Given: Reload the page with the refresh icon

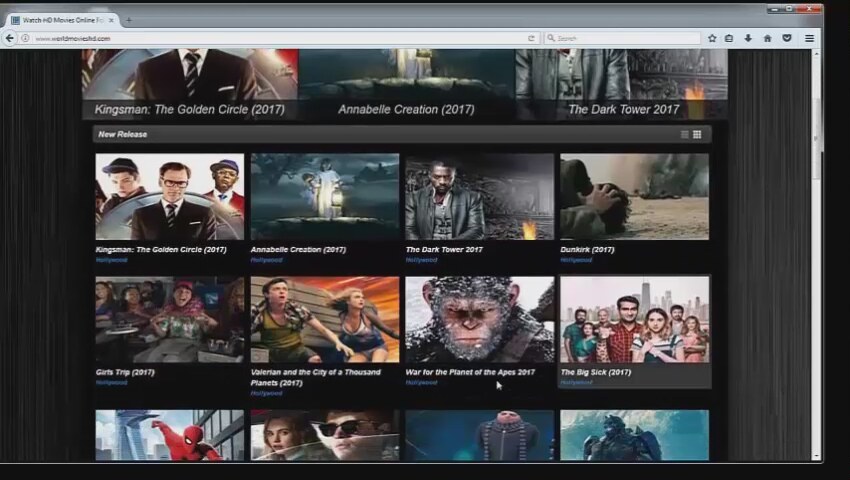Looking at the screenshot, I should click(531, 39).
